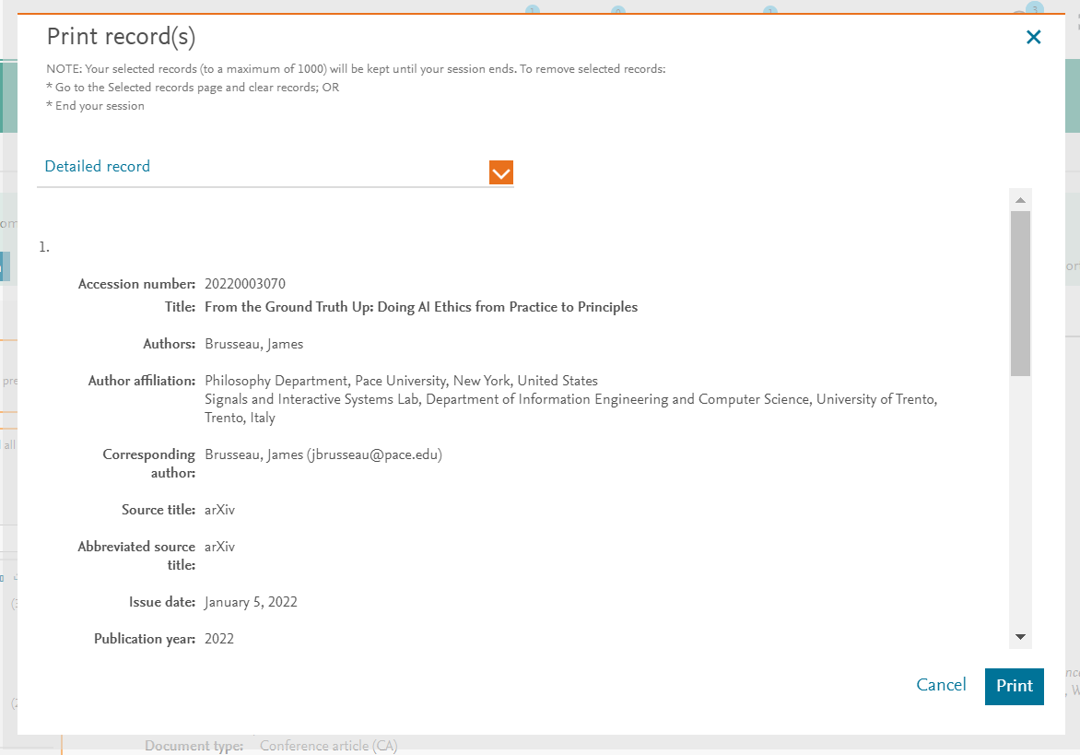This screenshot has width=1080, height=755.
Task: Click the University of Trento affiliation text
Action: pyautogui.click(x=570, y=400)
